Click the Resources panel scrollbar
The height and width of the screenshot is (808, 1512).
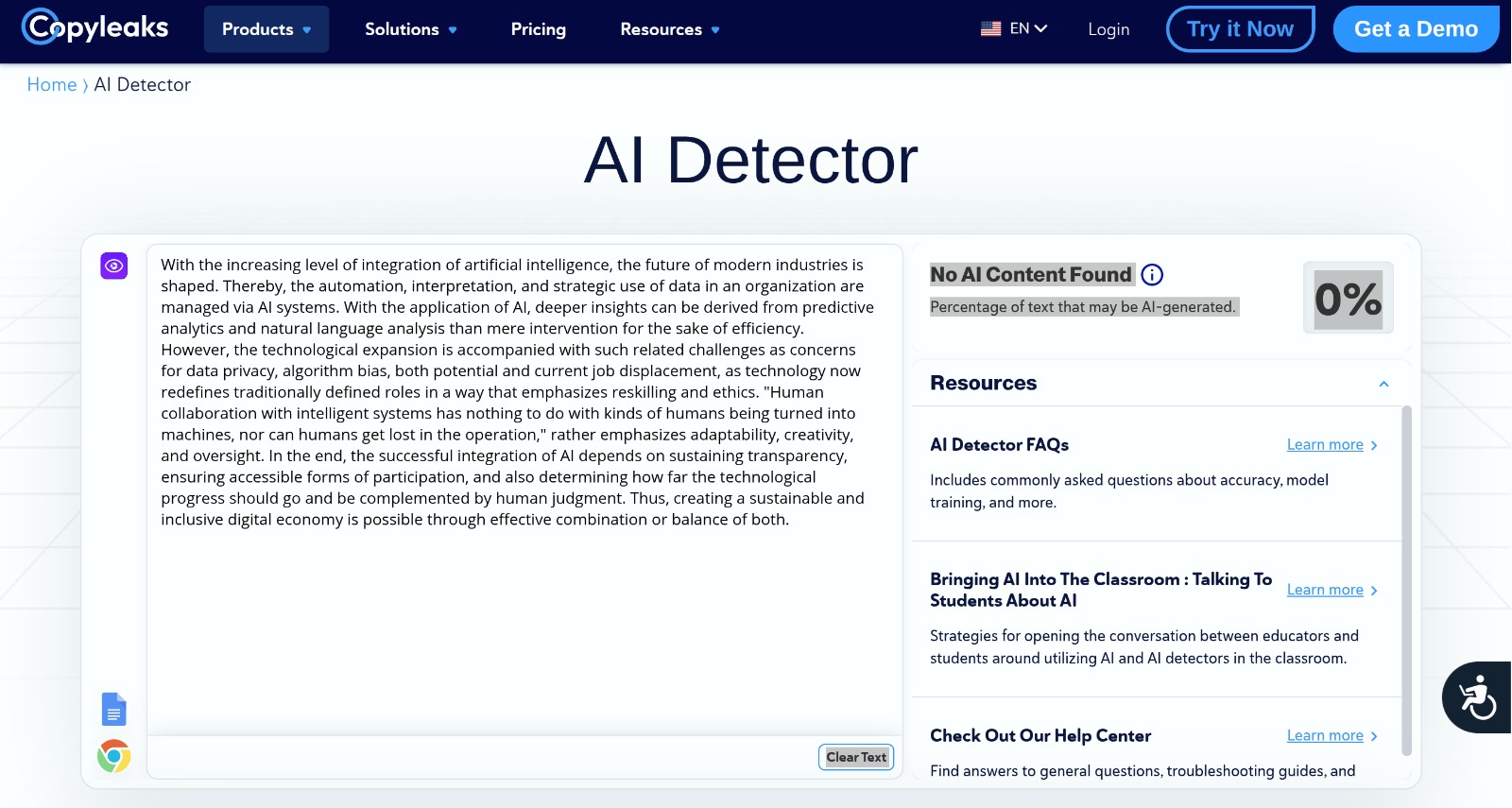pyautogui.click(x=1406, y=576)
